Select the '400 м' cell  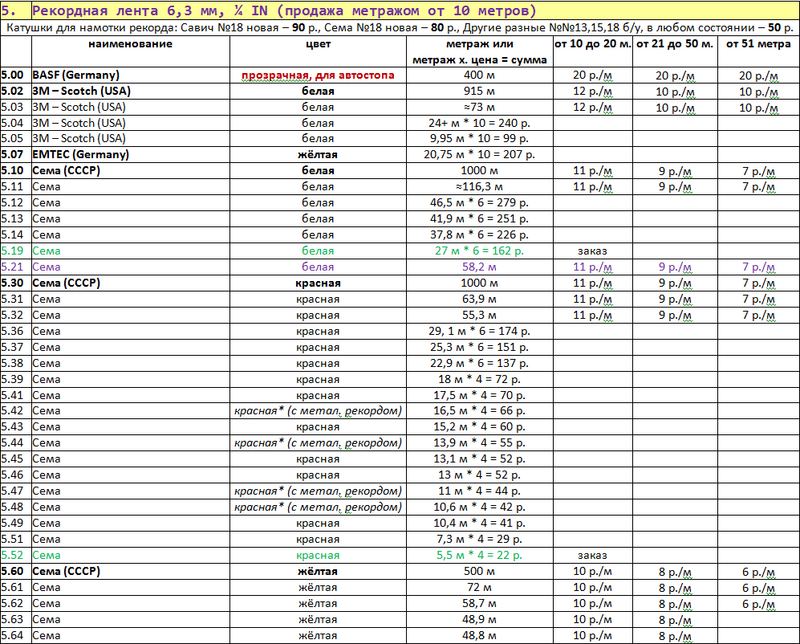click(480, 75)
